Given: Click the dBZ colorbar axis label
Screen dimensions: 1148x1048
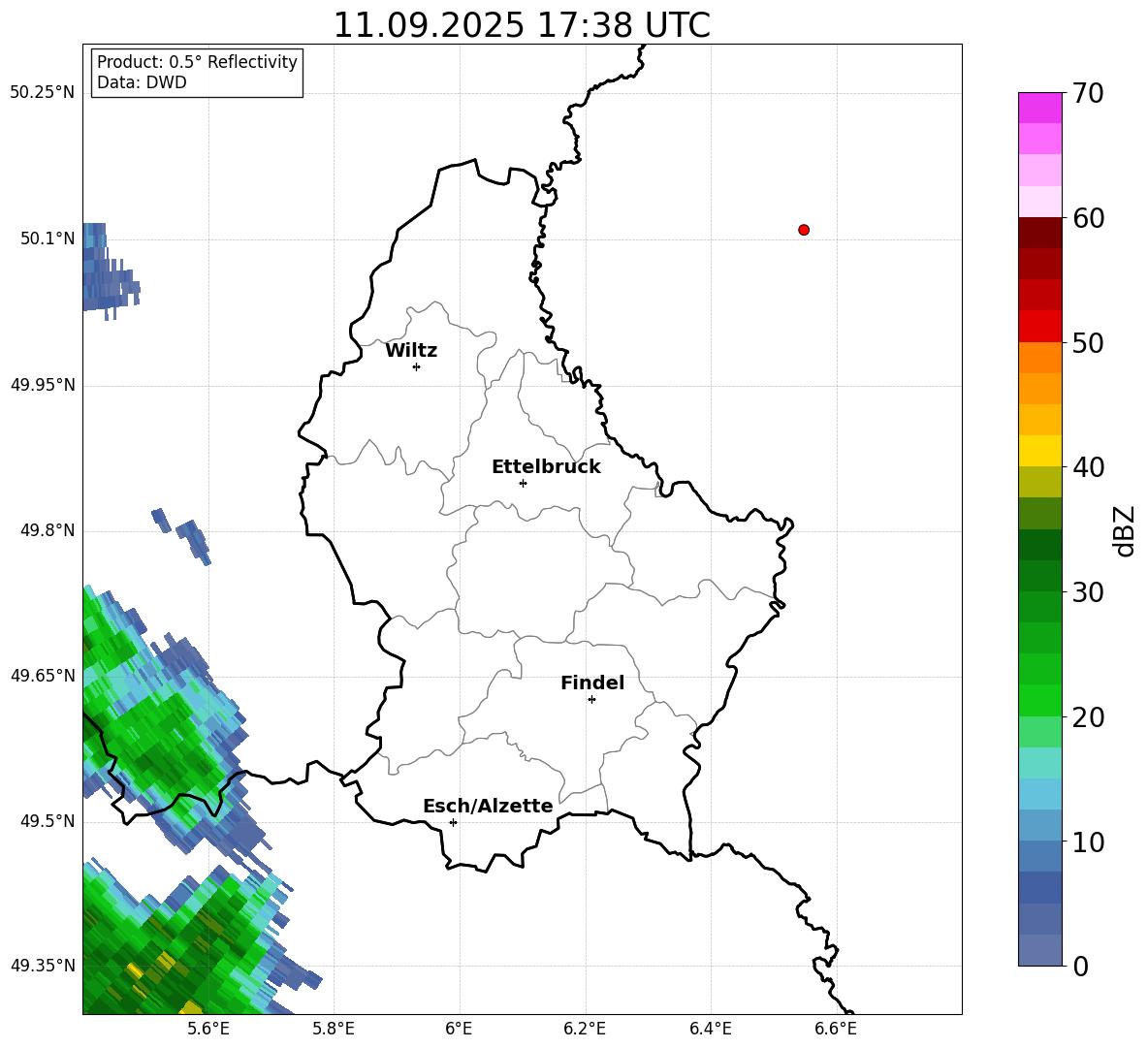Looking at the screenshot, I should pyautogui.click(x=1126, y=530).
